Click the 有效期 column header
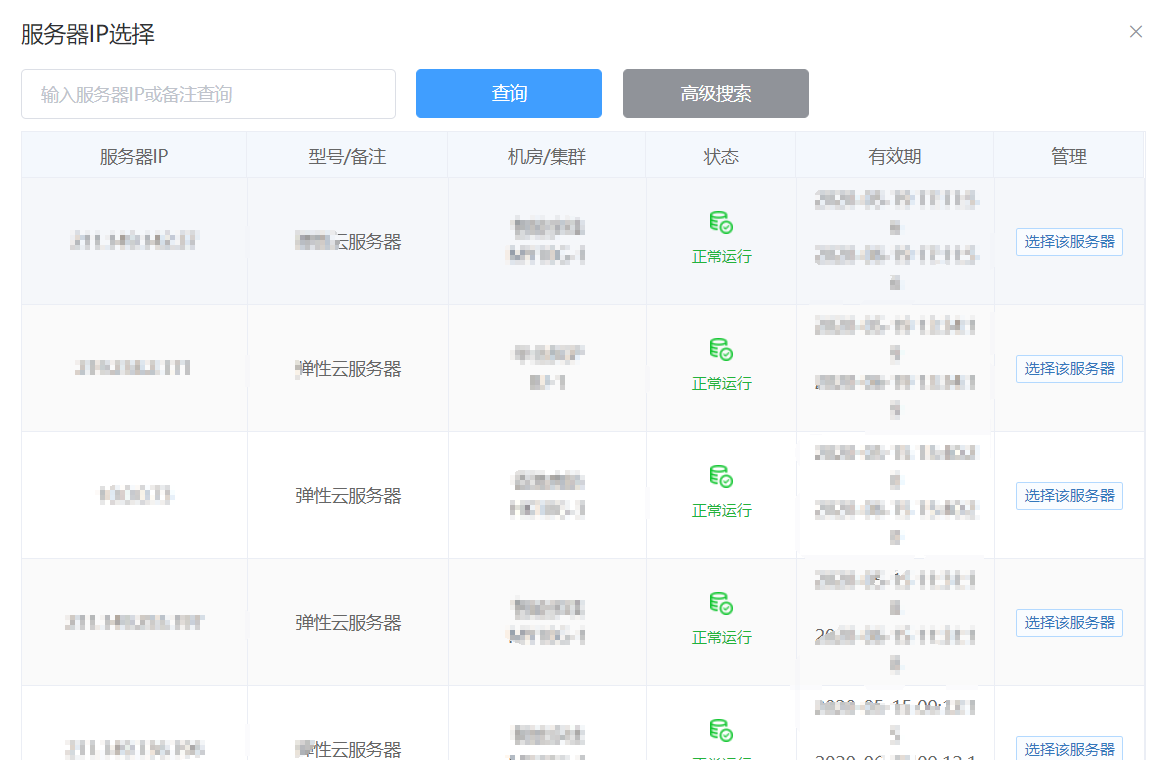The width and height of the screenshot is (1162, 760). click(x=895, y=156)
